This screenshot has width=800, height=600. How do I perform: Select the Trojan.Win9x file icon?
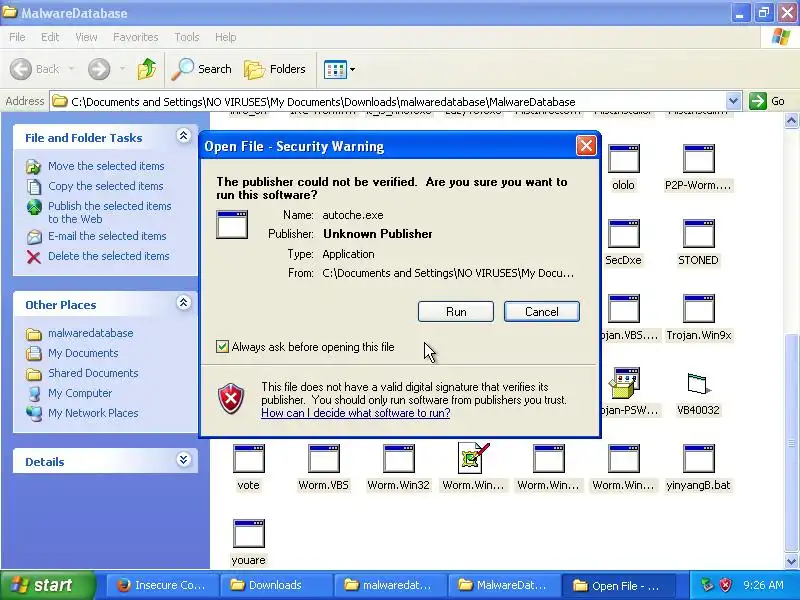[x=698, y=309]
